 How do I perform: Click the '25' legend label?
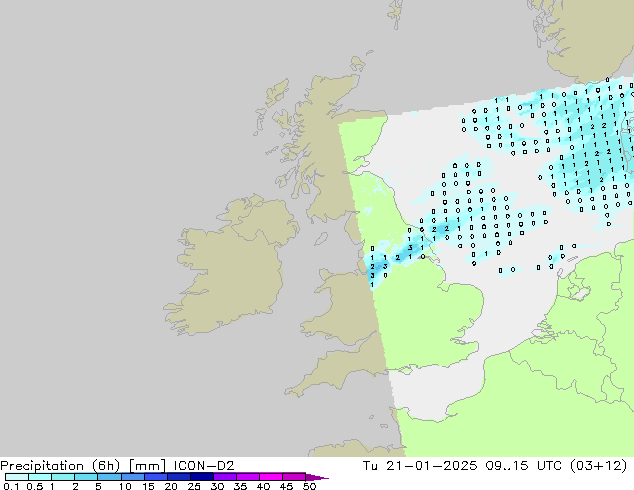(x=194, y=486)
